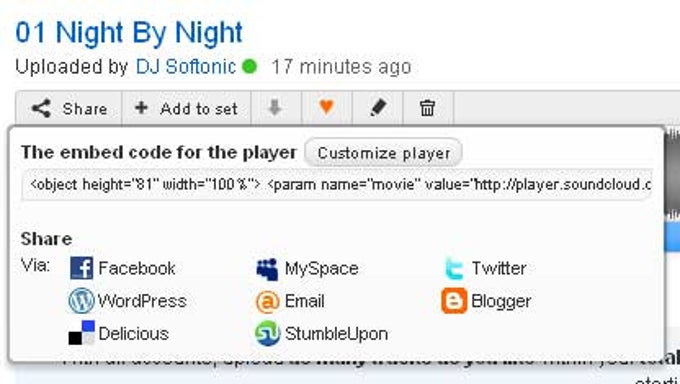Open the DJ Softonic profile link
Viewport: 680px width, 384px height.
(x=186, y=67)
